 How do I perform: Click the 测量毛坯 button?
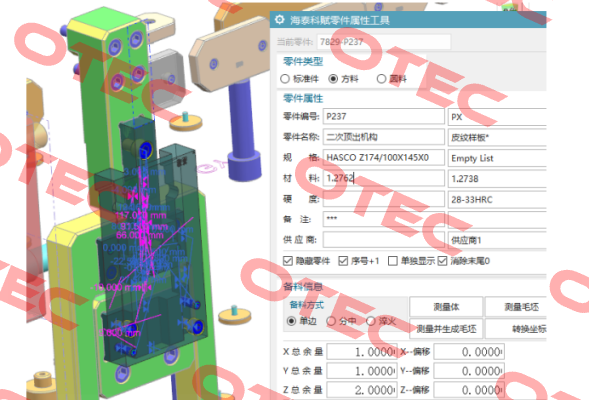[516, 307]
